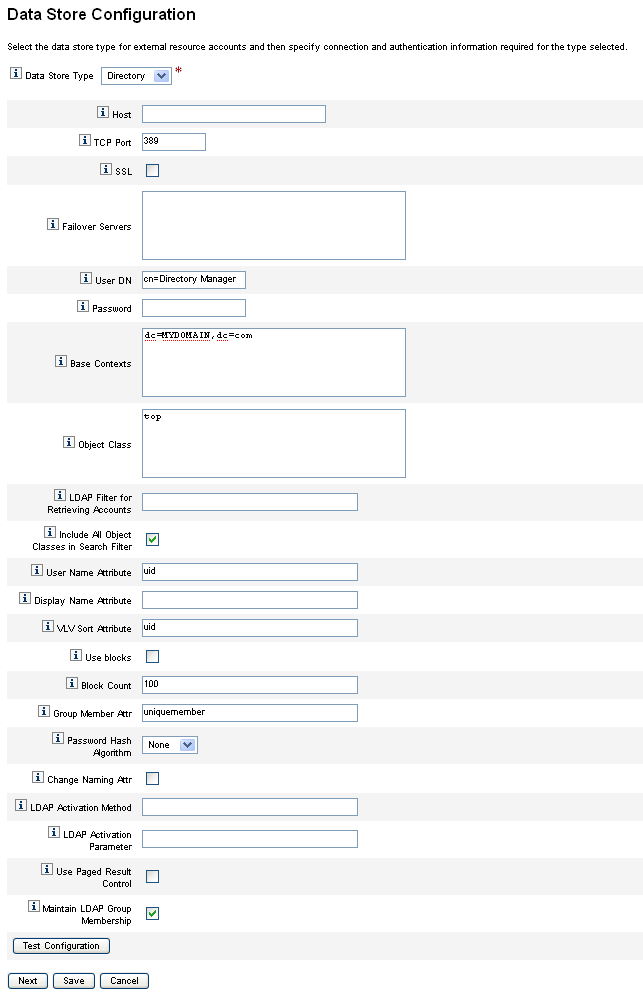The image size is (643, 996).
Task: Click the info icon next to Failover Servers
Action: (x=53, y=224)
